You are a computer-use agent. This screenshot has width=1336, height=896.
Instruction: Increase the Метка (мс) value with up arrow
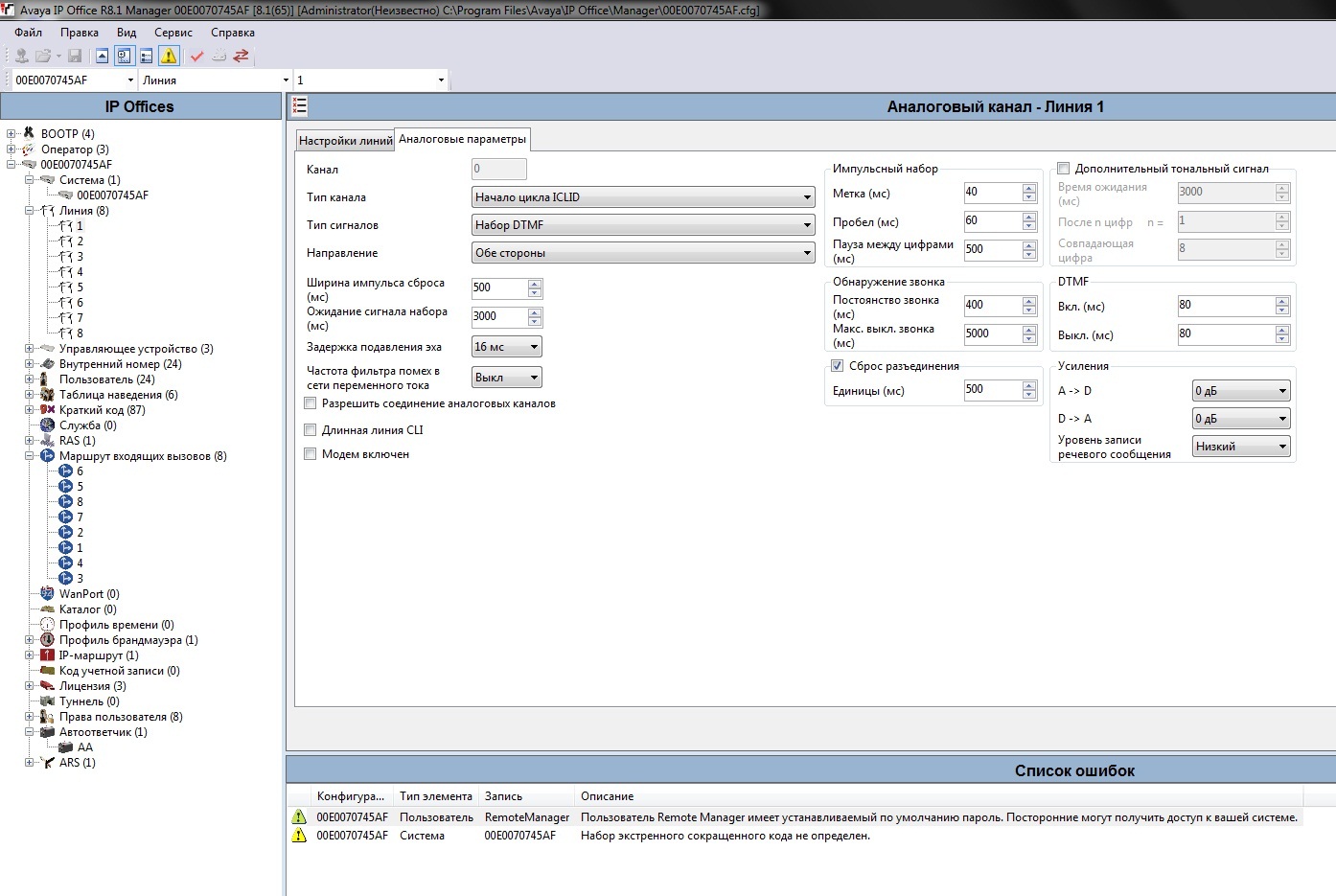(1029, 188)
